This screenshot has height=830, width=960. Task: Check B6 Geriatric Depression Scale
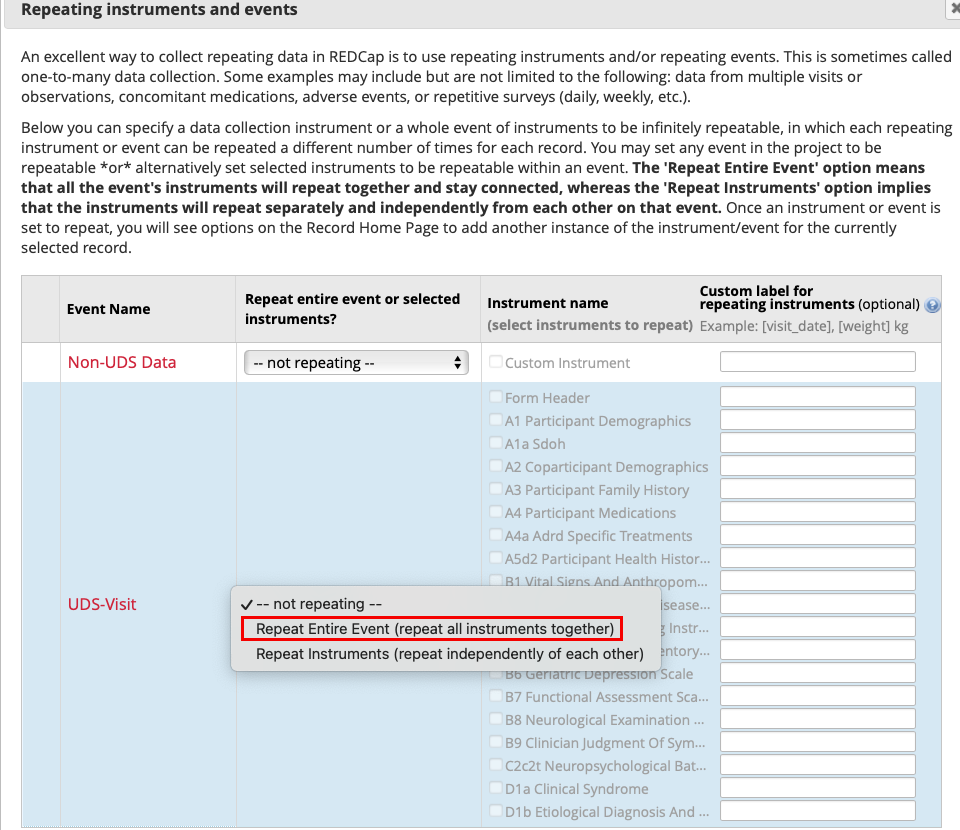[x=495, y=673]
